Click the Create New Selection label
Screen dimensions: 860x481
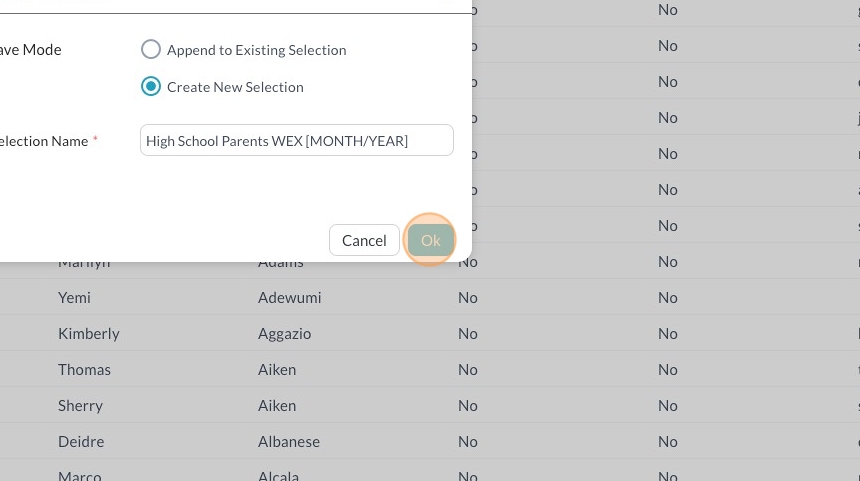click(x=235, y=87)
